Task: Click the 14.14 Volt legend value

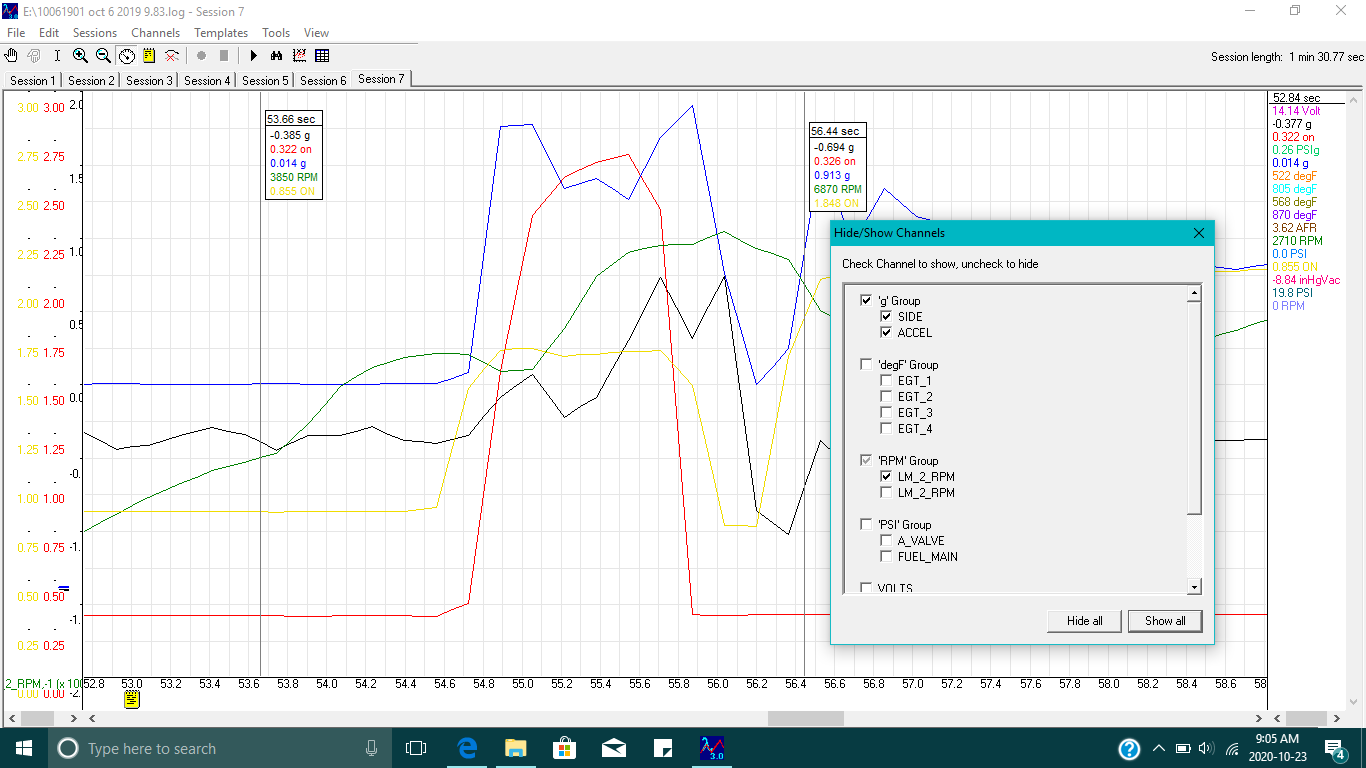Action: click(x=1296, y=111)
